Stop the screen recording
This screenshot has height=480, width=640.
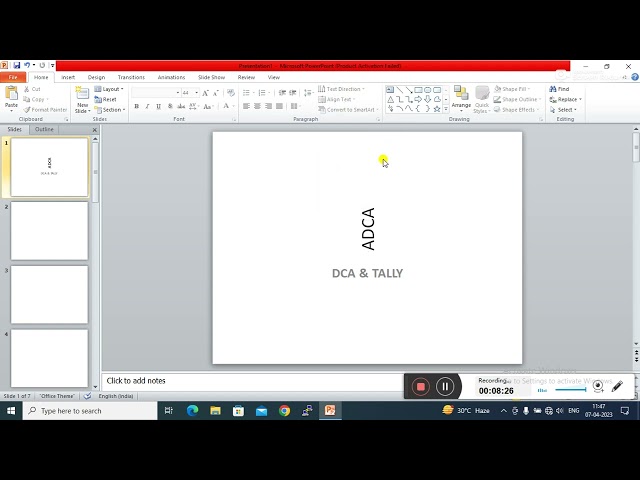coord(420,386)
